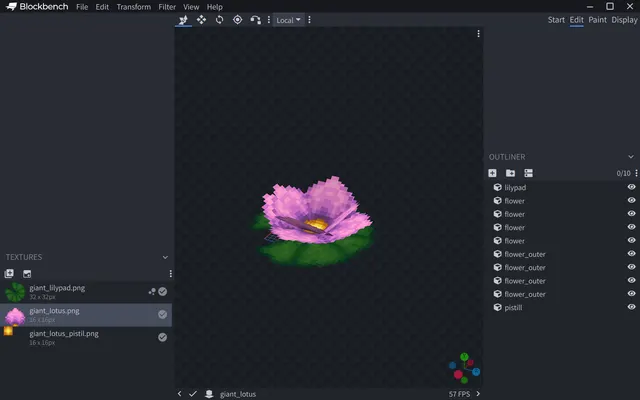Go to previous tab arrow in status bar
Screen dimensions: 640x400
[180, 394]
